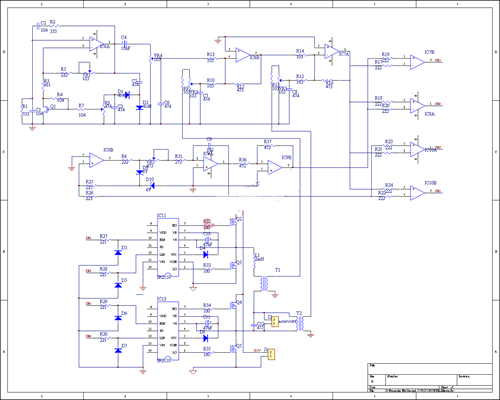This screenshot has width=500, height=400.
Task: Select resistor R2 near C2
Action: tap(55, 26)
